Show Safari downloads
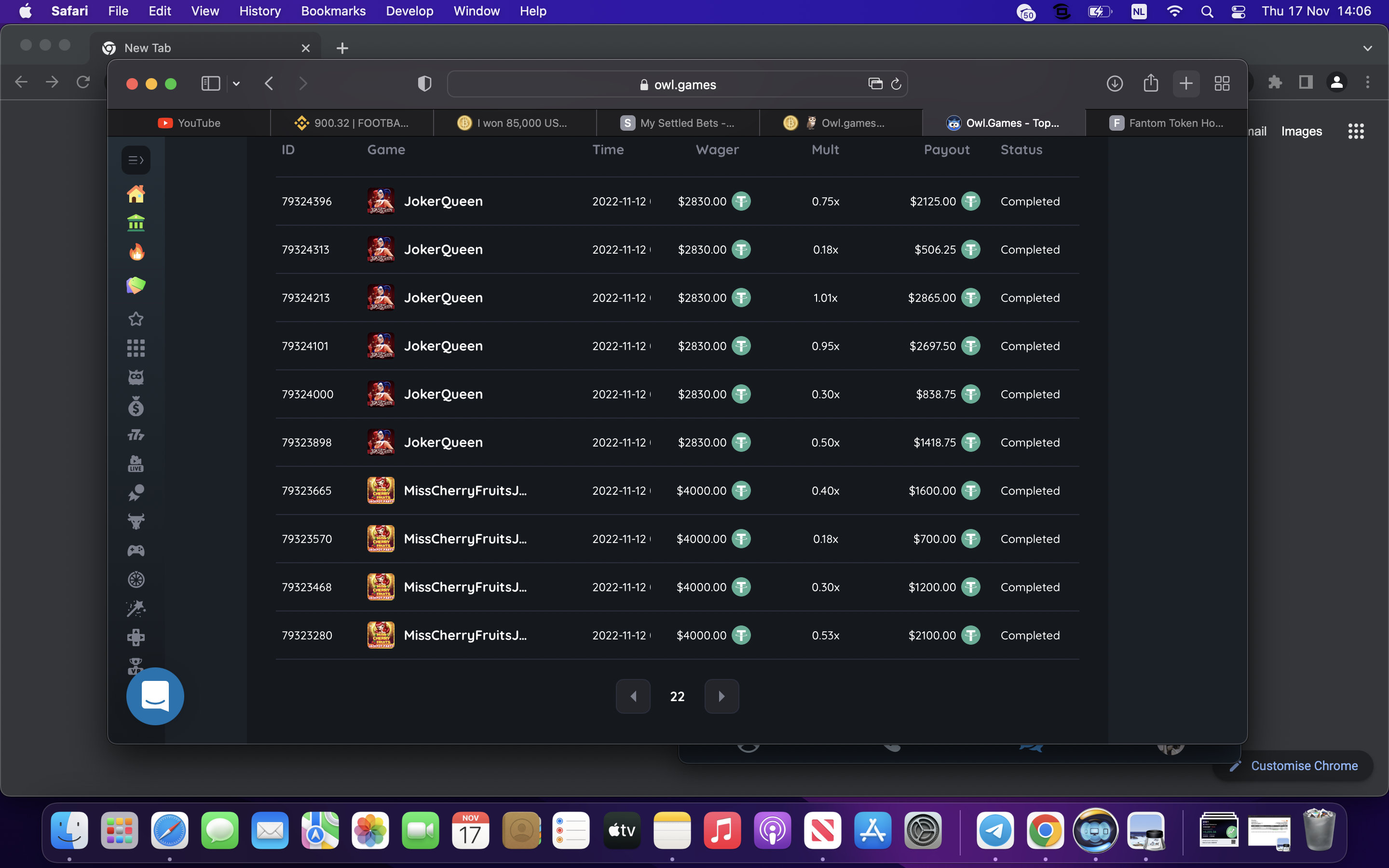 1115,84
